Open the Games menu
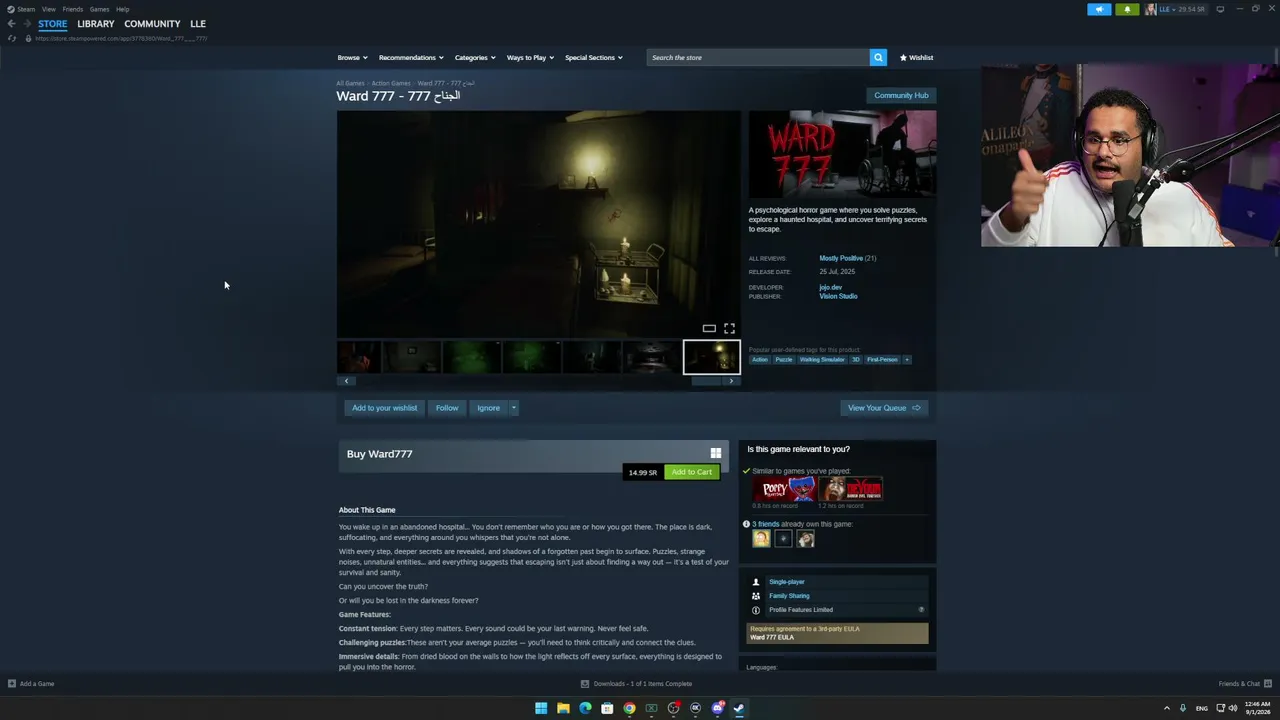Viewport: 1280px width, 720px height. [x=99, y=9]
